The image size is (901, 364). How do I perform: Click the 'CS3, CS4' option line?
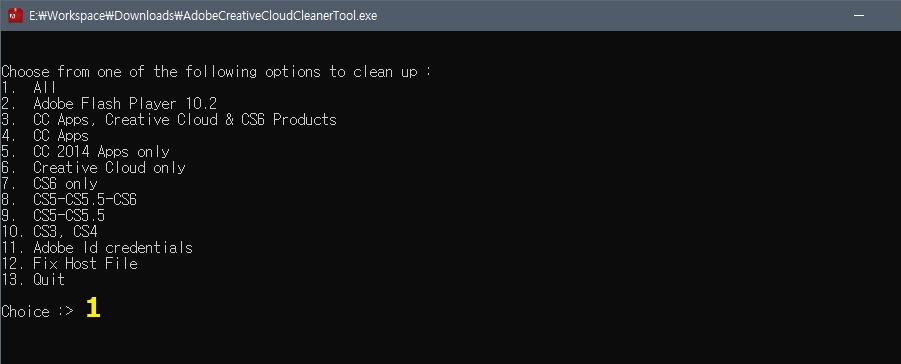[x=49, y=232]
